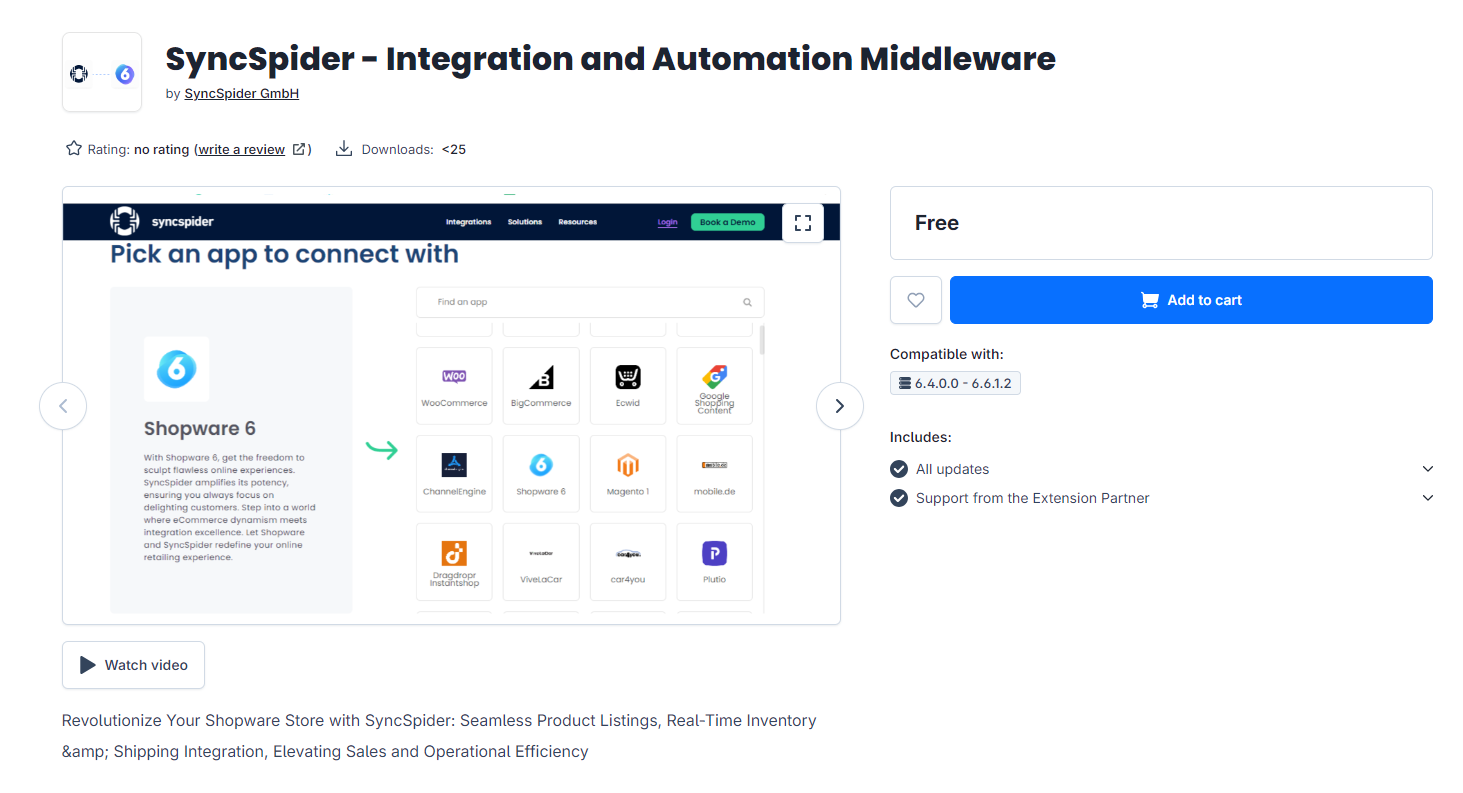Play the Watch video button
Screen dimensions: 1463x793
coord(133,665)
